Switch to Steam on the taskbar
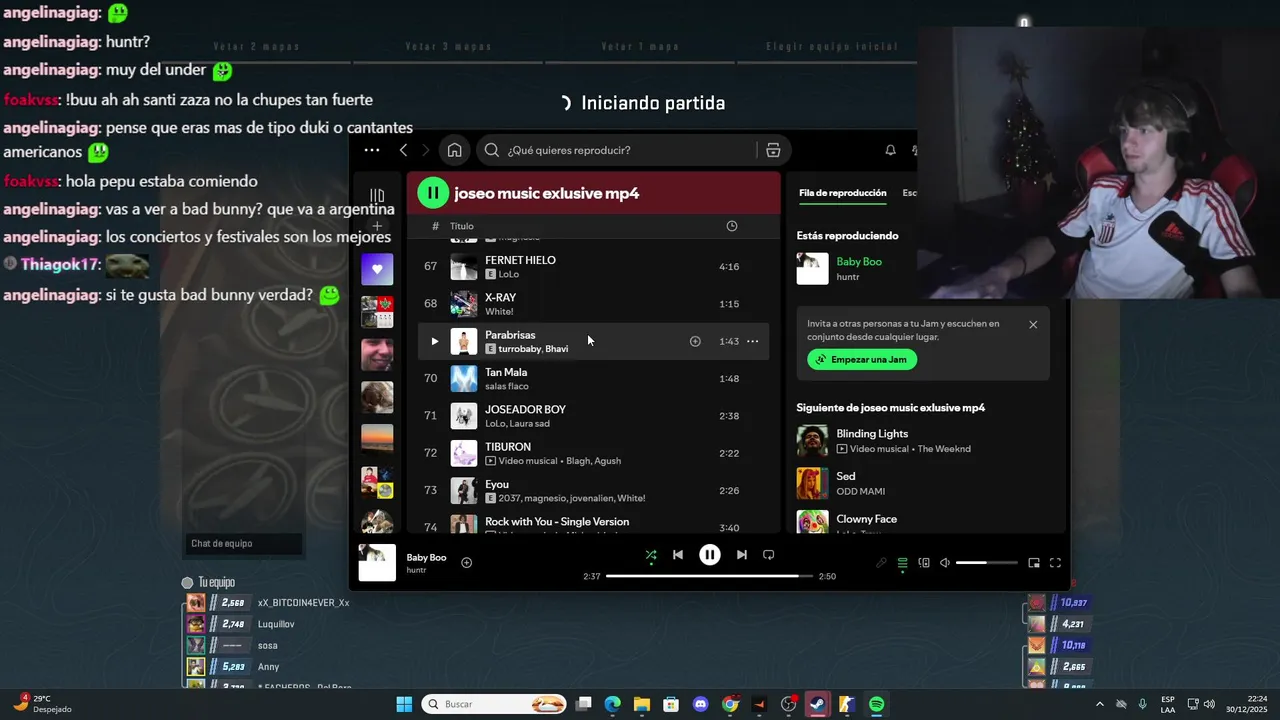Screen dimensions: 1280x720 pos(817,704)
